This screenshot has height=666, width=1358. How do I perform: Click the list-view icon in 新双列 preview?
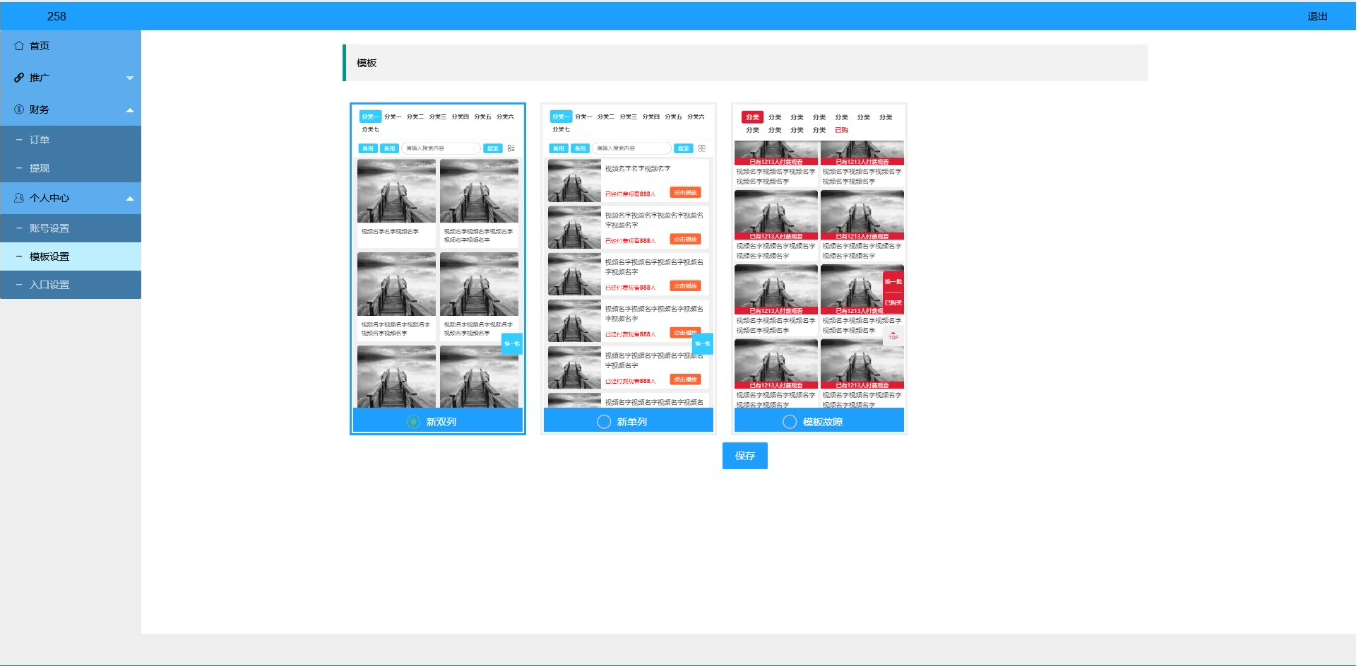point(512,148)
